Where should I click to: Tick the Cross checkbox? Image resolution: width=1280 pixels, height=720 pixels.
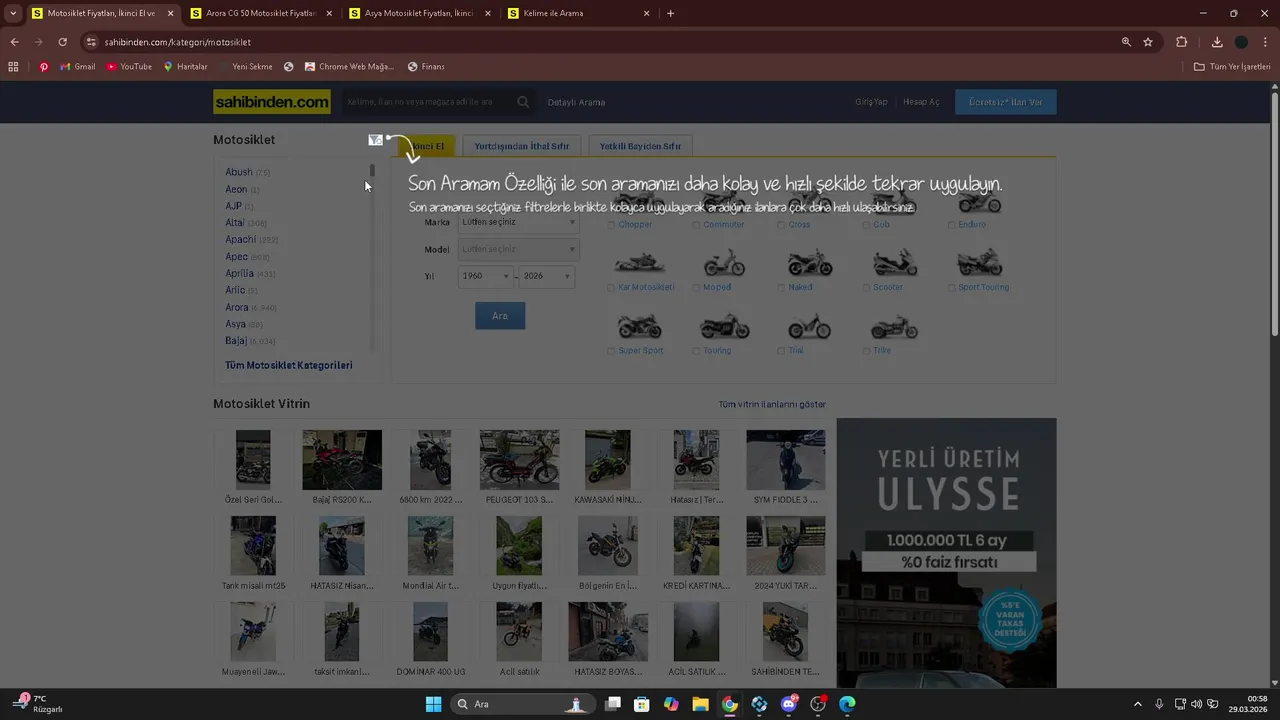tap(782, 225)
